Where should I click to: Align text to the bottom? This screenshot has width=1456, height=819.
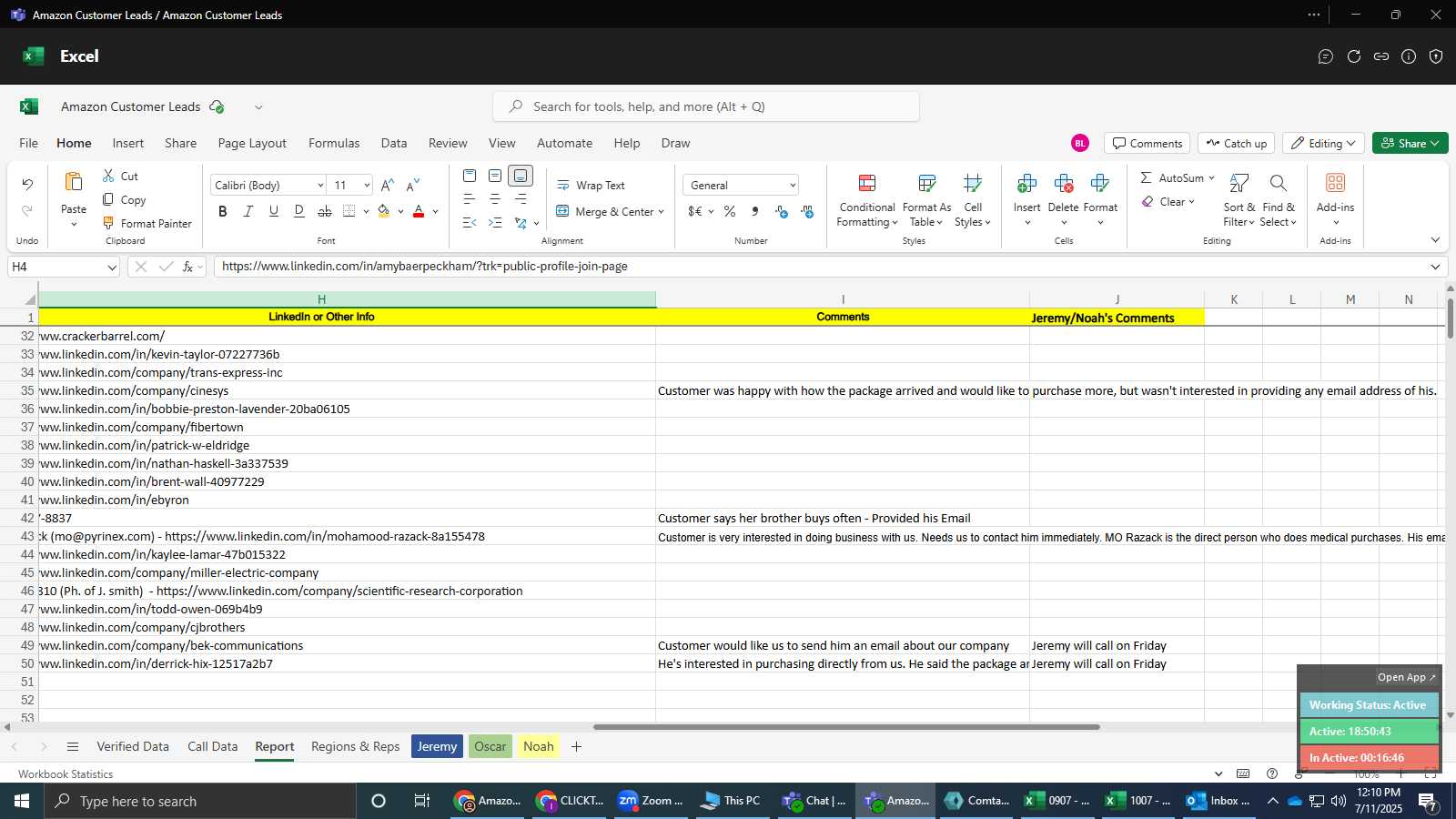pos(521,176)
